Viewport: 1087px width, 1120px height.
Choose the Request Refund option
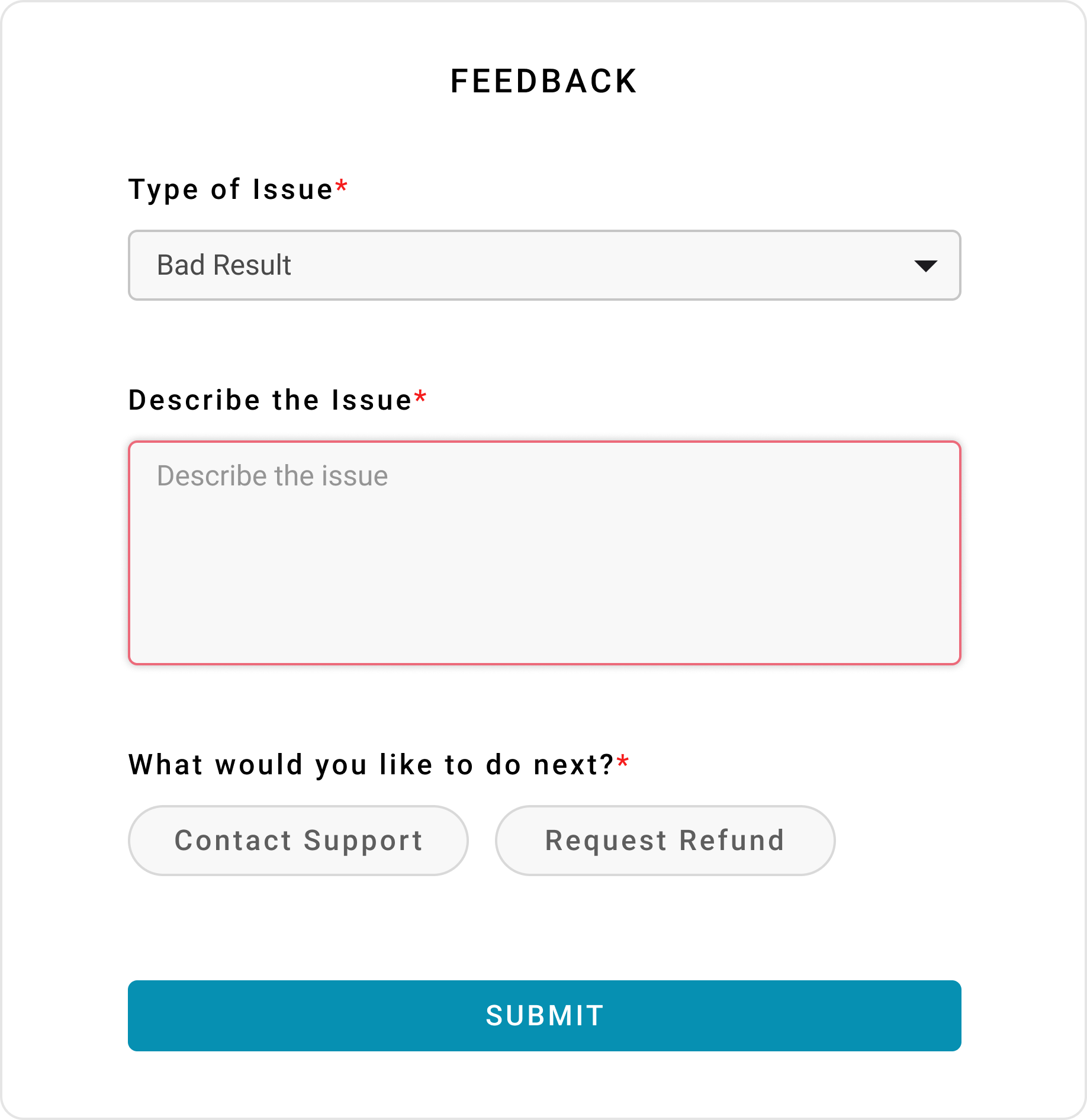pos(665,841)
